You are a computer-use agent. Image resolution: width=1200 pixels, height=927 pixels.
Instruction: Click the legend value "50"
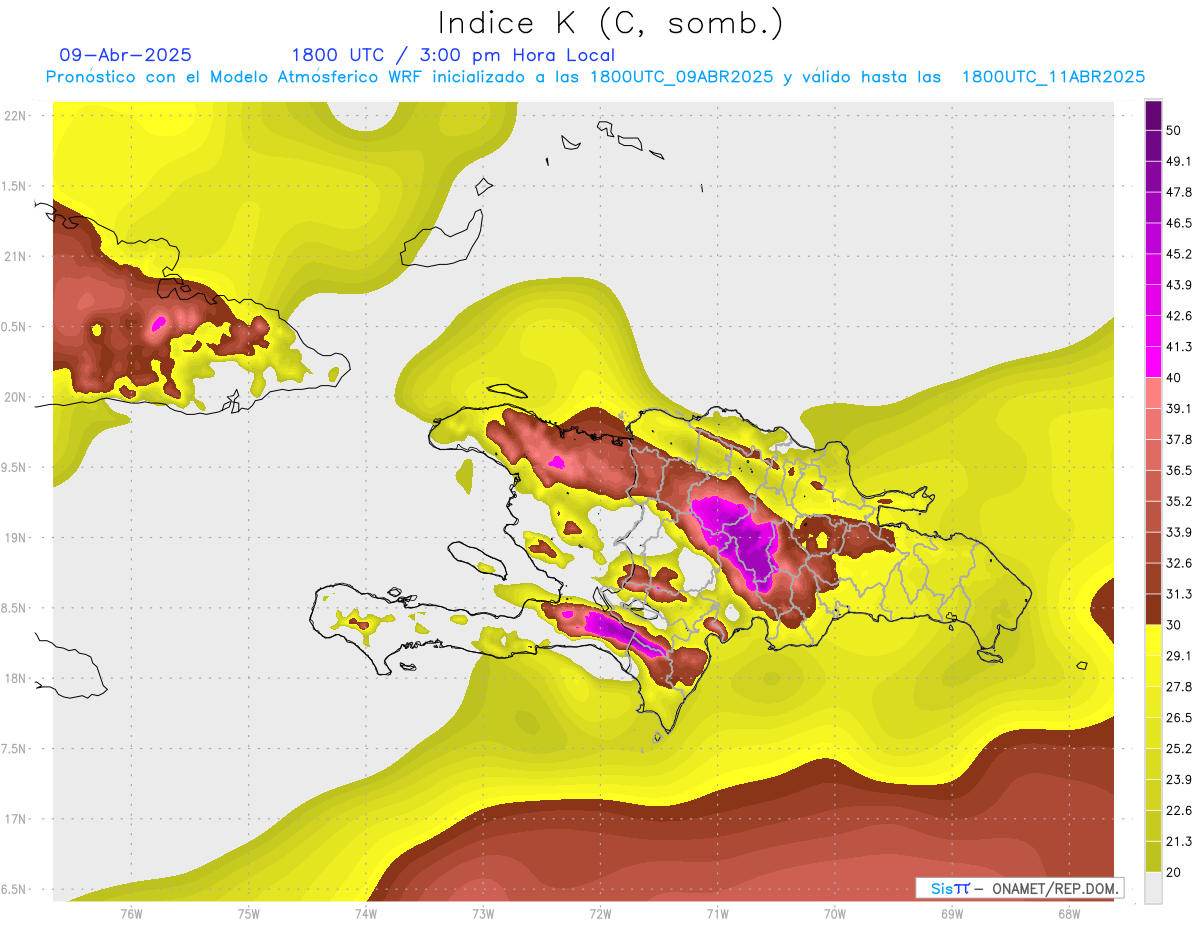[1174, 130]
